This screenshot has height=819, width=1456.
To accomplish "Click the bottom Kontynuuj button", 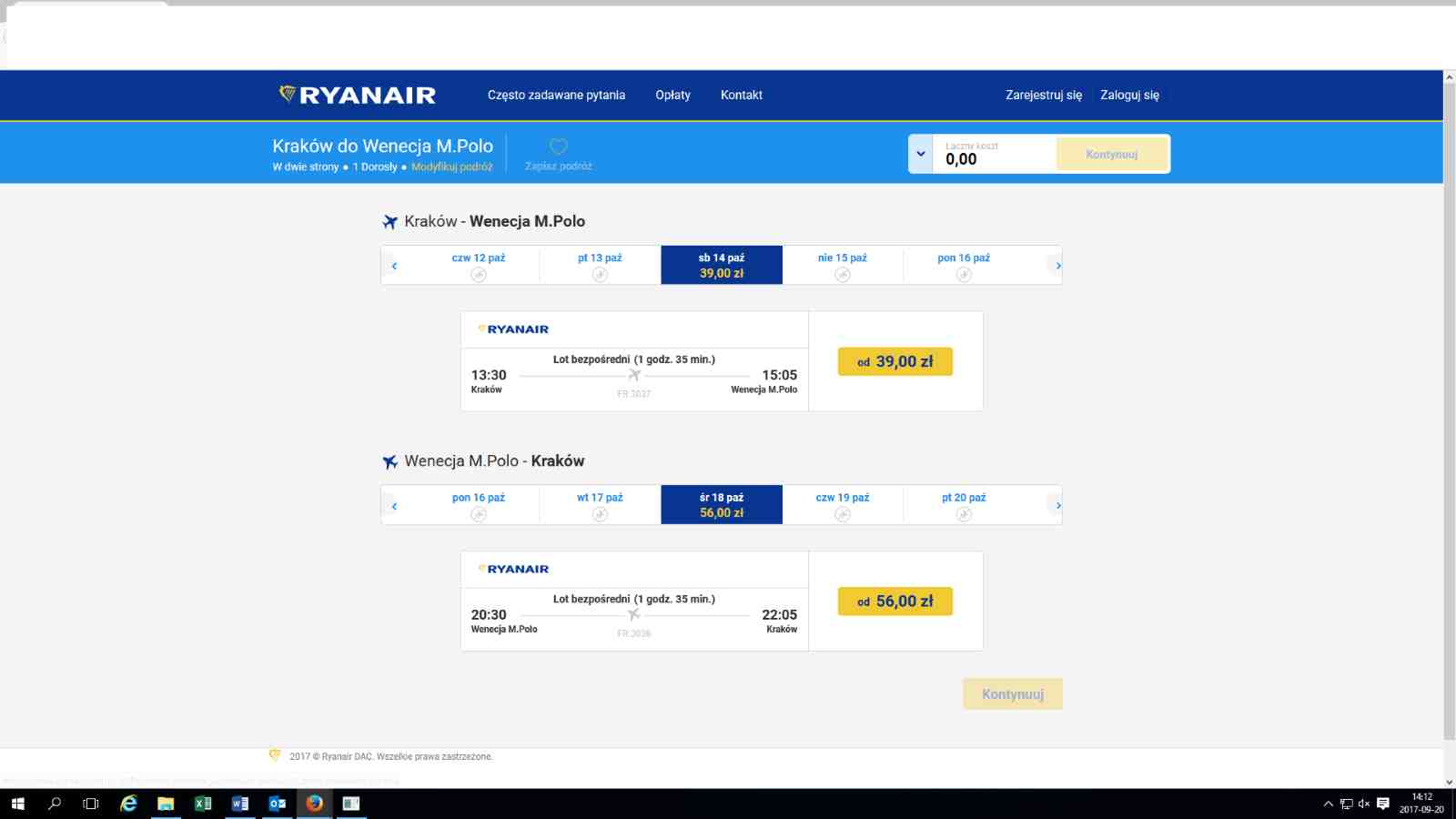I will [1013, 694].
